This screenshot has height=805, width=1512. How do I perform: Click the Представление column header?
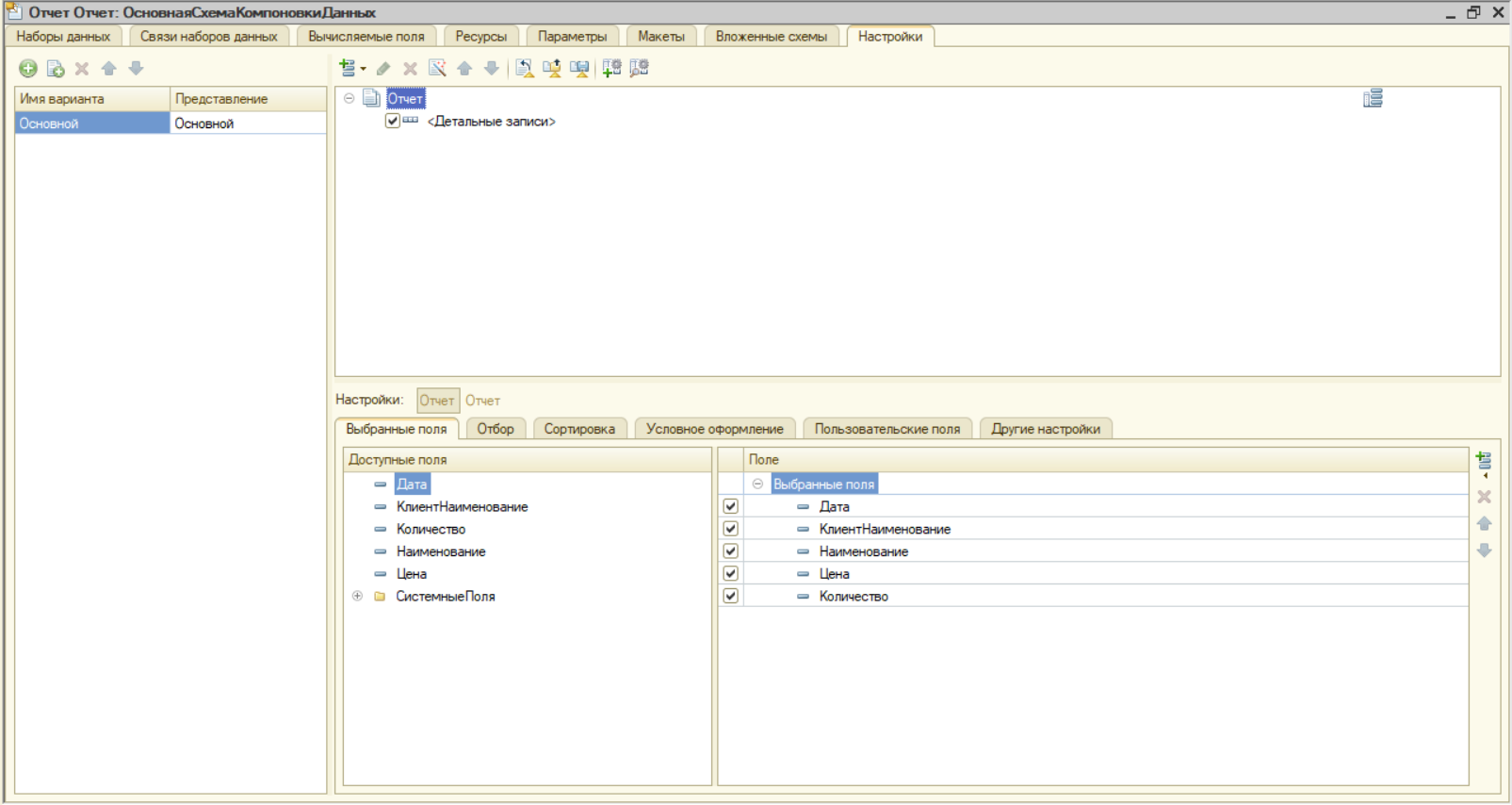[248, 99]
